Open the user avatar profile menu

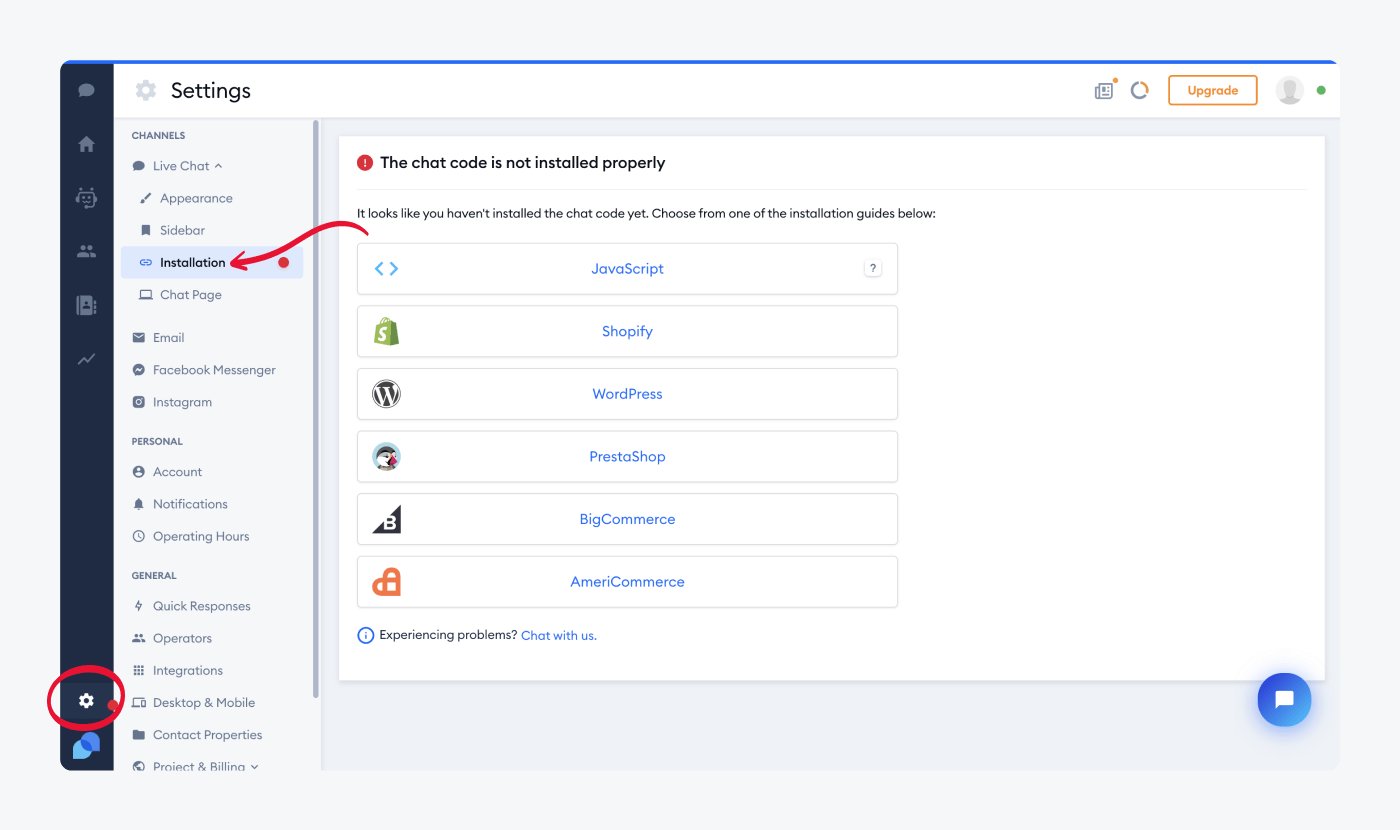[1290, 90]
